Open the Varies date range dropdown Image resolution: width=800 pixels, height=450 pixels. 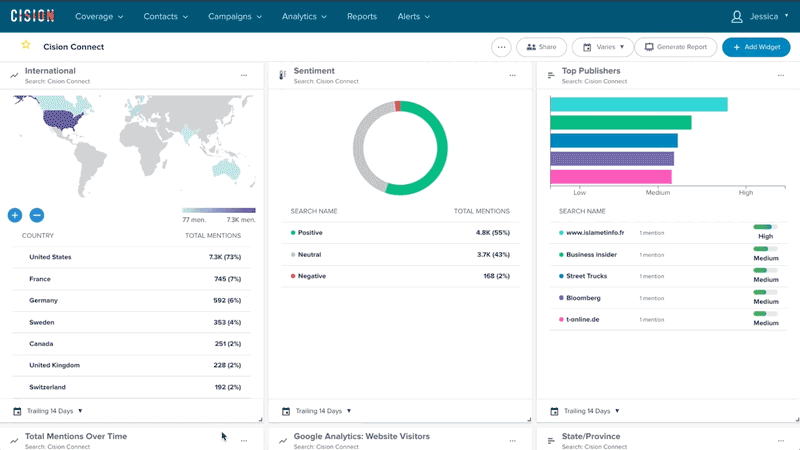click(x=603, y=47)
